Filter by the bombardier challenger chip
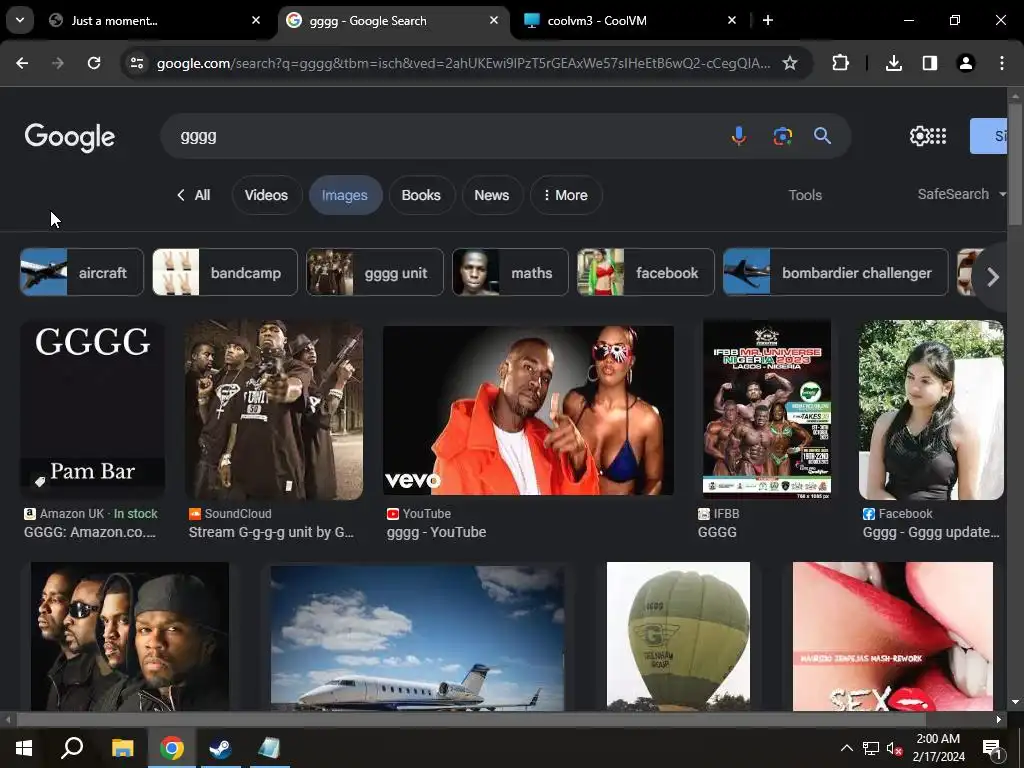The image size is (1024, 768). [835, 272]
